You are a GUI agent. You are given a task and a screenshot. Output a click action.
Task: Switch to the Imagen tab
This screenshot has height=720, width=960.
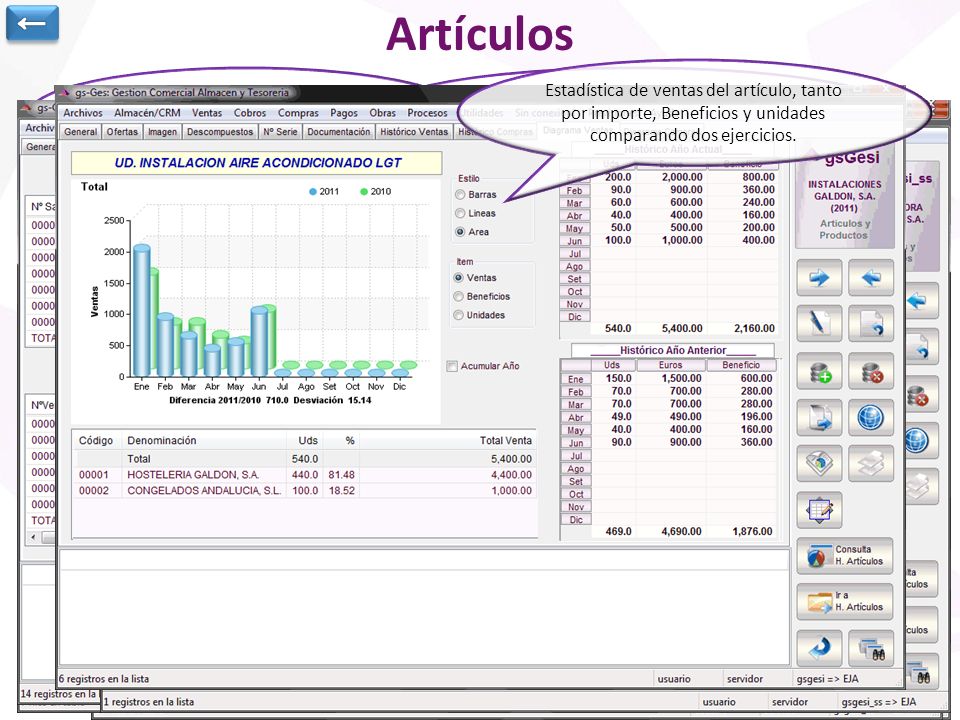click(x=162, y=132)
